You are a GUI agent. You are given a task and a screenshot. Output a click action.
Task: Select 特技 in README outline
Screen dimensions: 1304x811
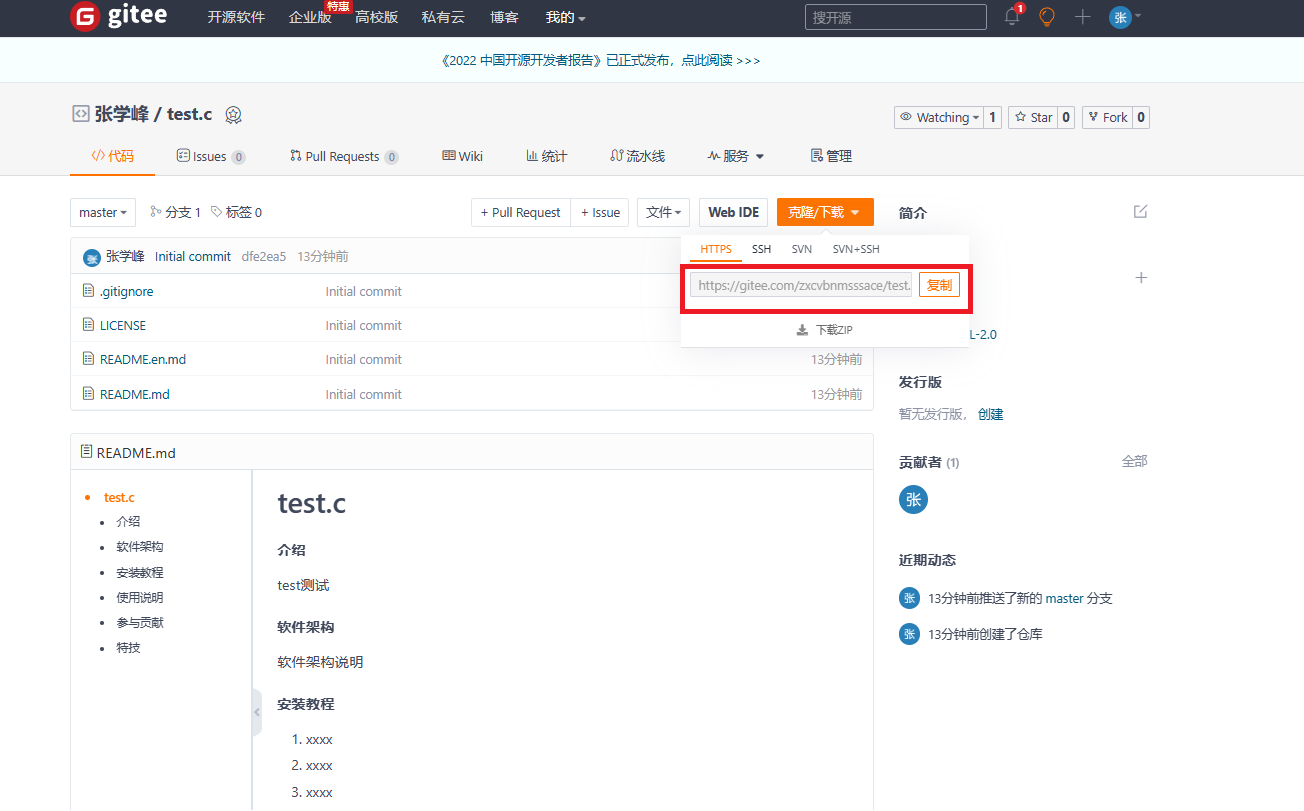pos(128,648)
